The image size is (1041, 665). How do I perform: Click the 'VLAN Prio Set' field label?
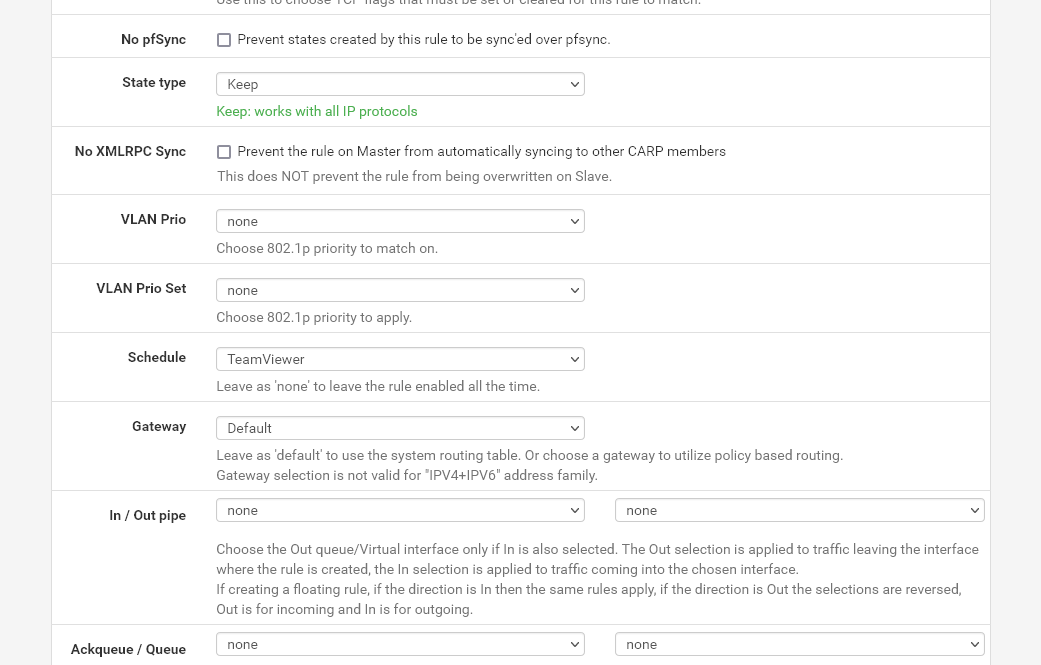click(x=141, y=289)
